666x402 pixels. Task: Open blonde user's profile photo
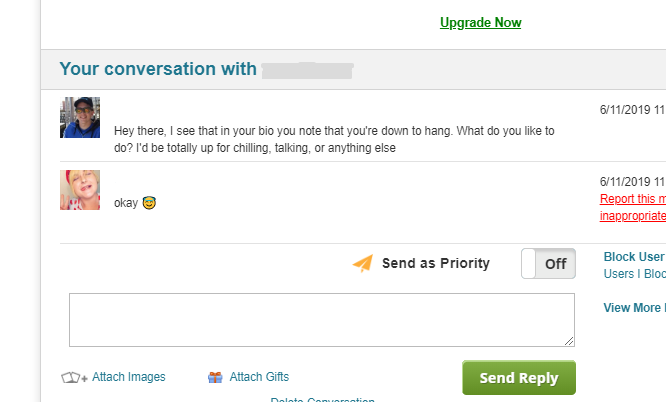pyautogui.click(x=80, y=190)
